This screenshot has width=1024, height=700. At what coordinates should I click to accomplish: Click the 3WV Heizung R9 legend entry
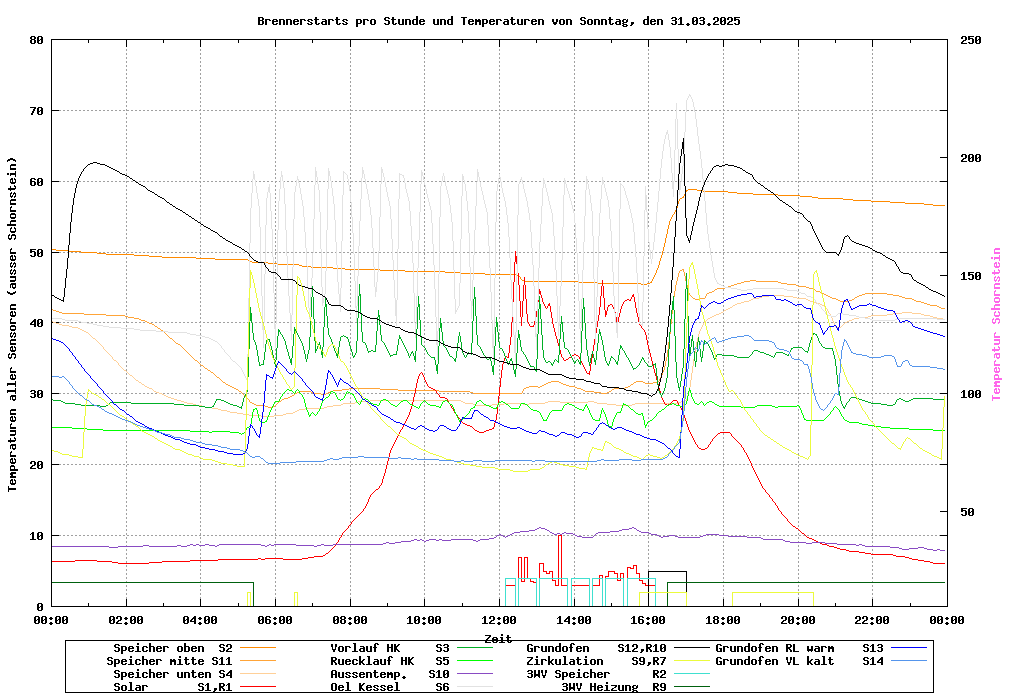tap(613, 687)
